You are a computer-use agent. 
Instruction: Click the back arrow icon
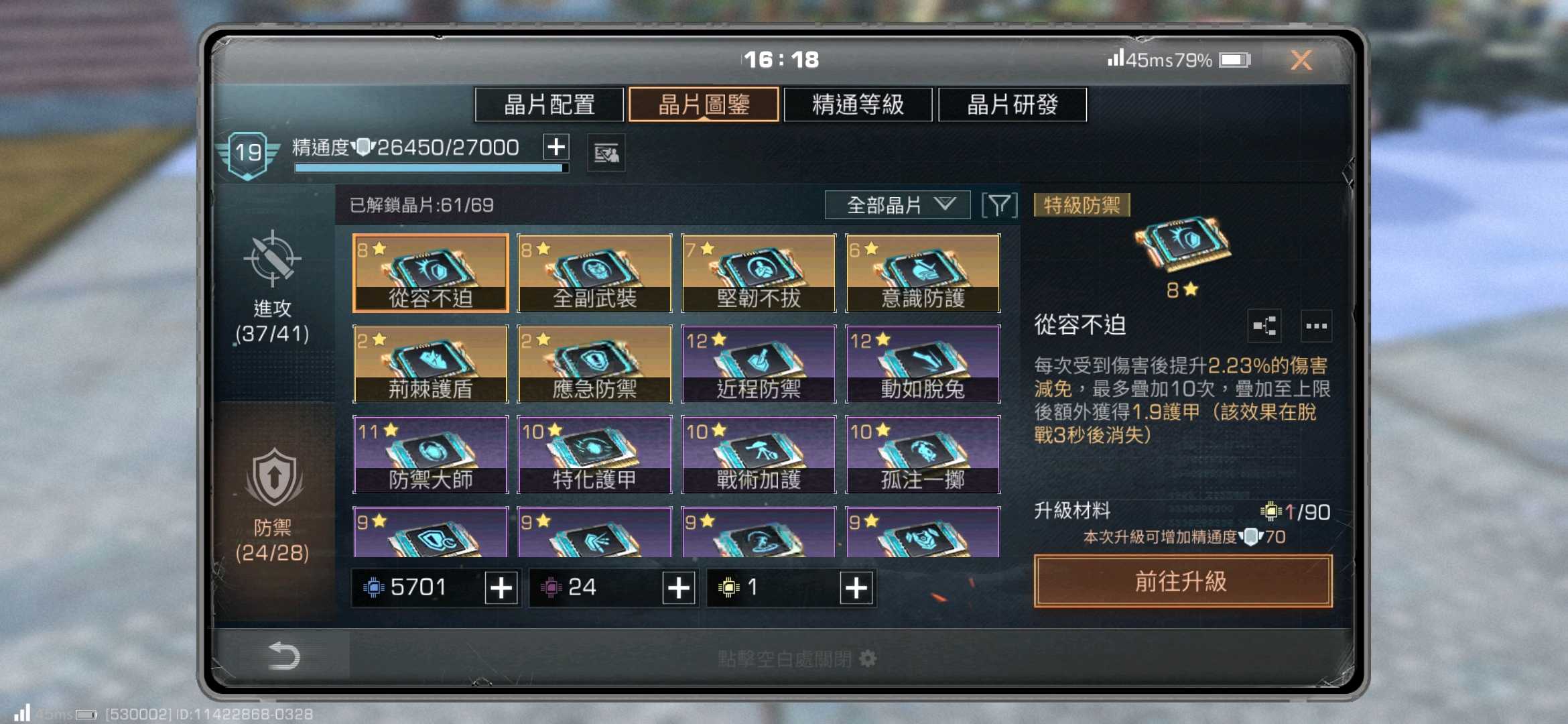click(x=283, y=655)
